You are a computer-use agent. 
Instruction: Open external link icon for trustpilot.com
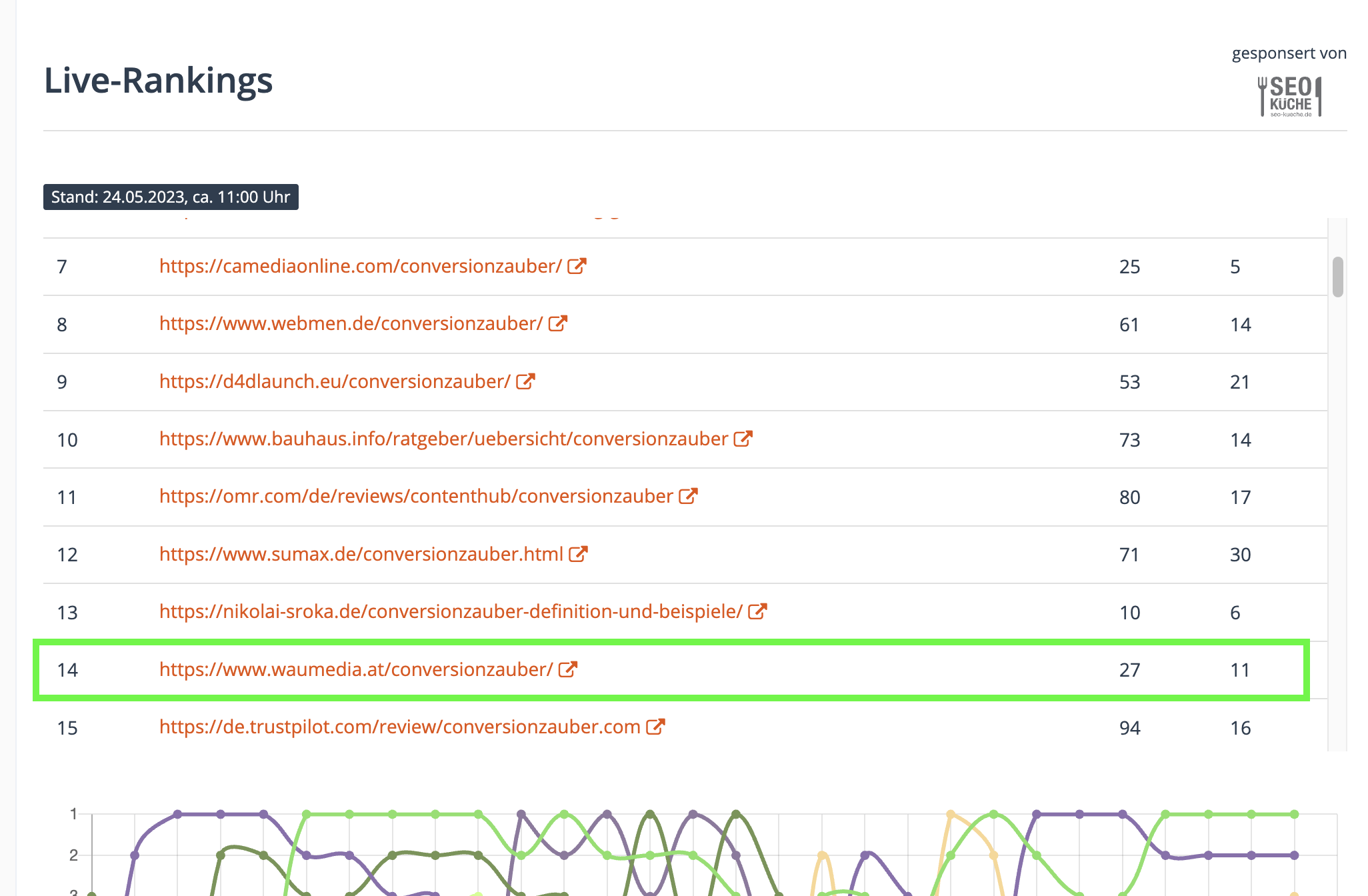(x=655, y=727)
